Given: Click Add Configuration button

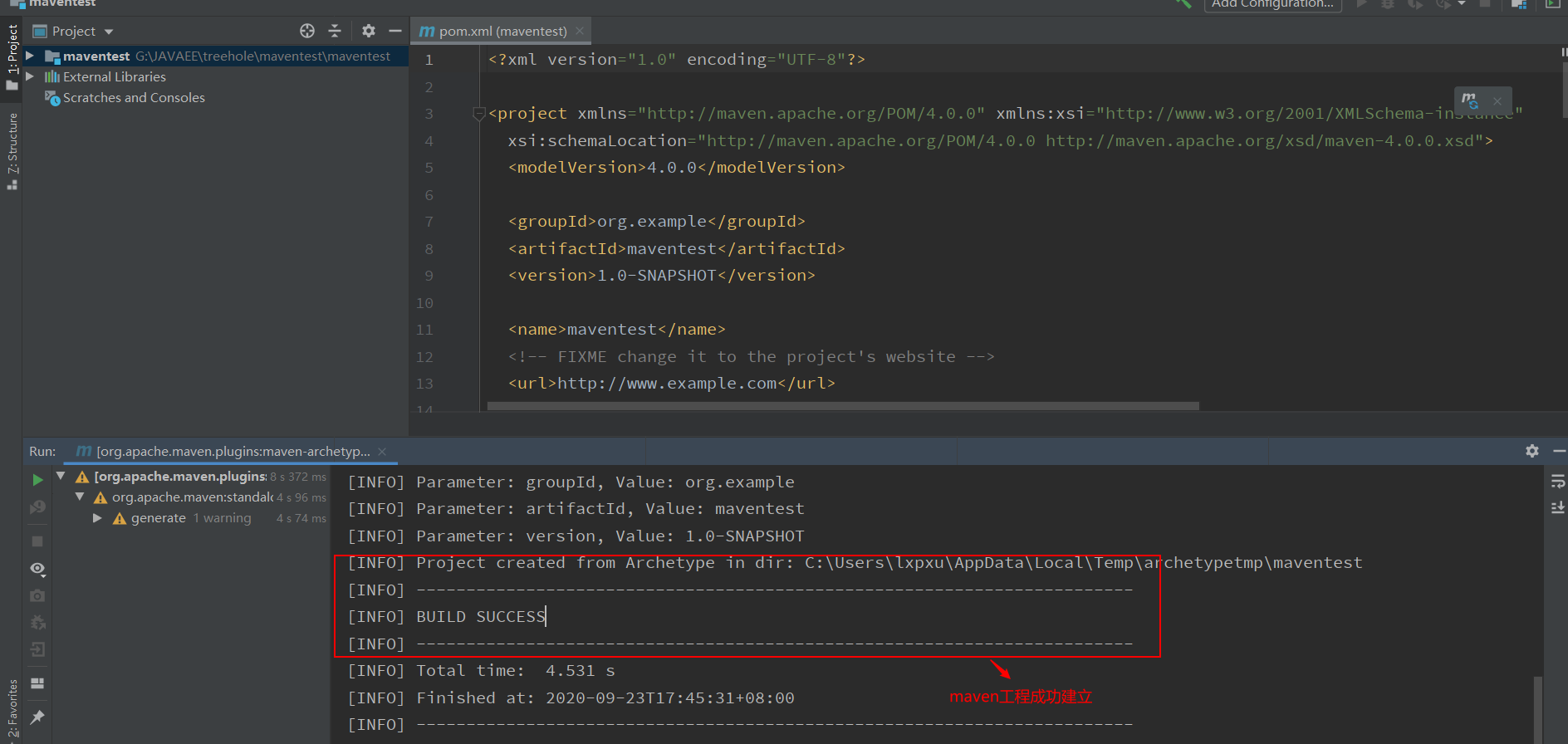Looking at the screenshot, I should pyautogui.click(x=1272, y=4).
